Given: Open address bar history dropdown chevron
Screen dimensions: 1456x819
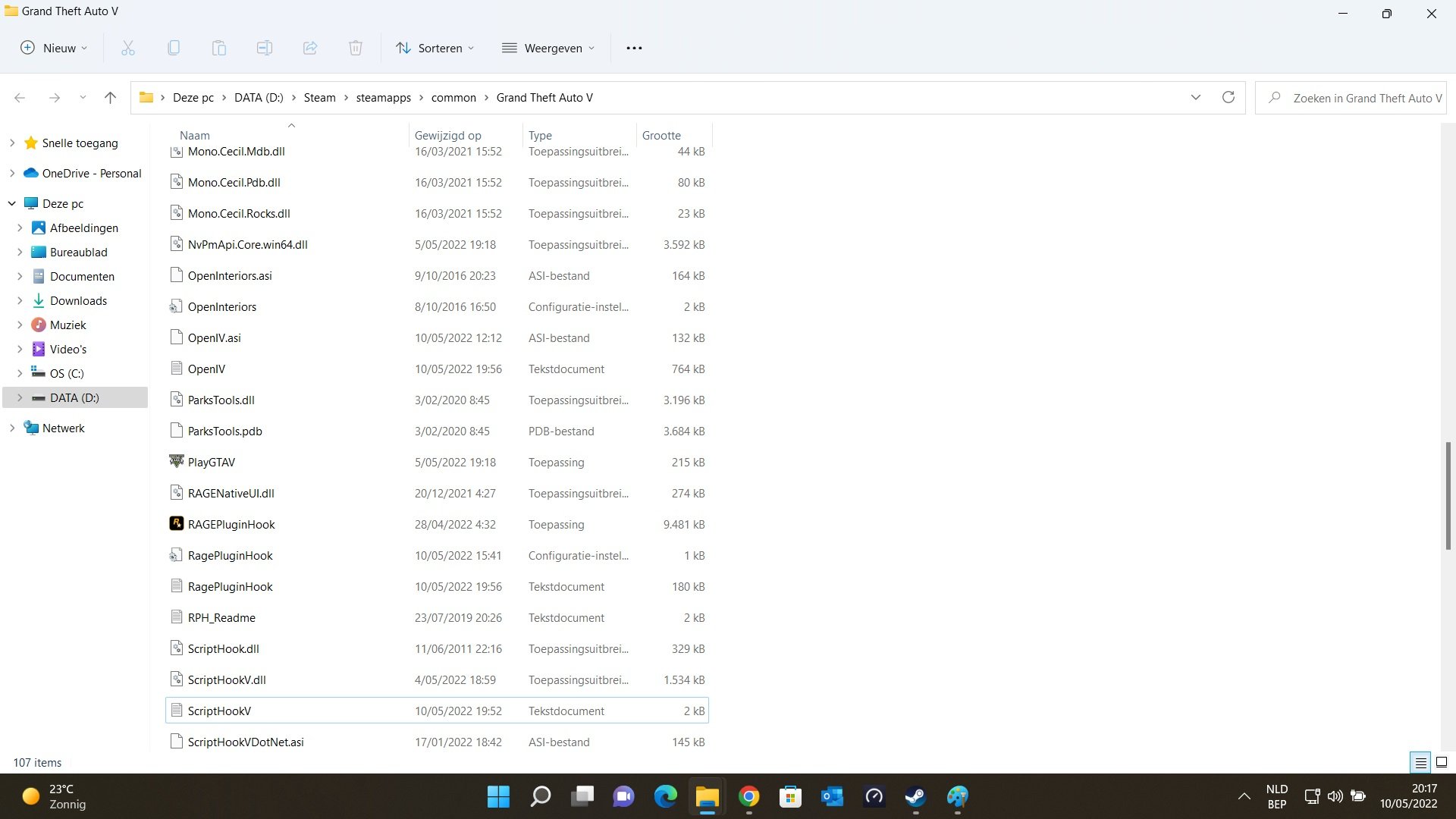Looking at the screenshot, I should 1195,97.
